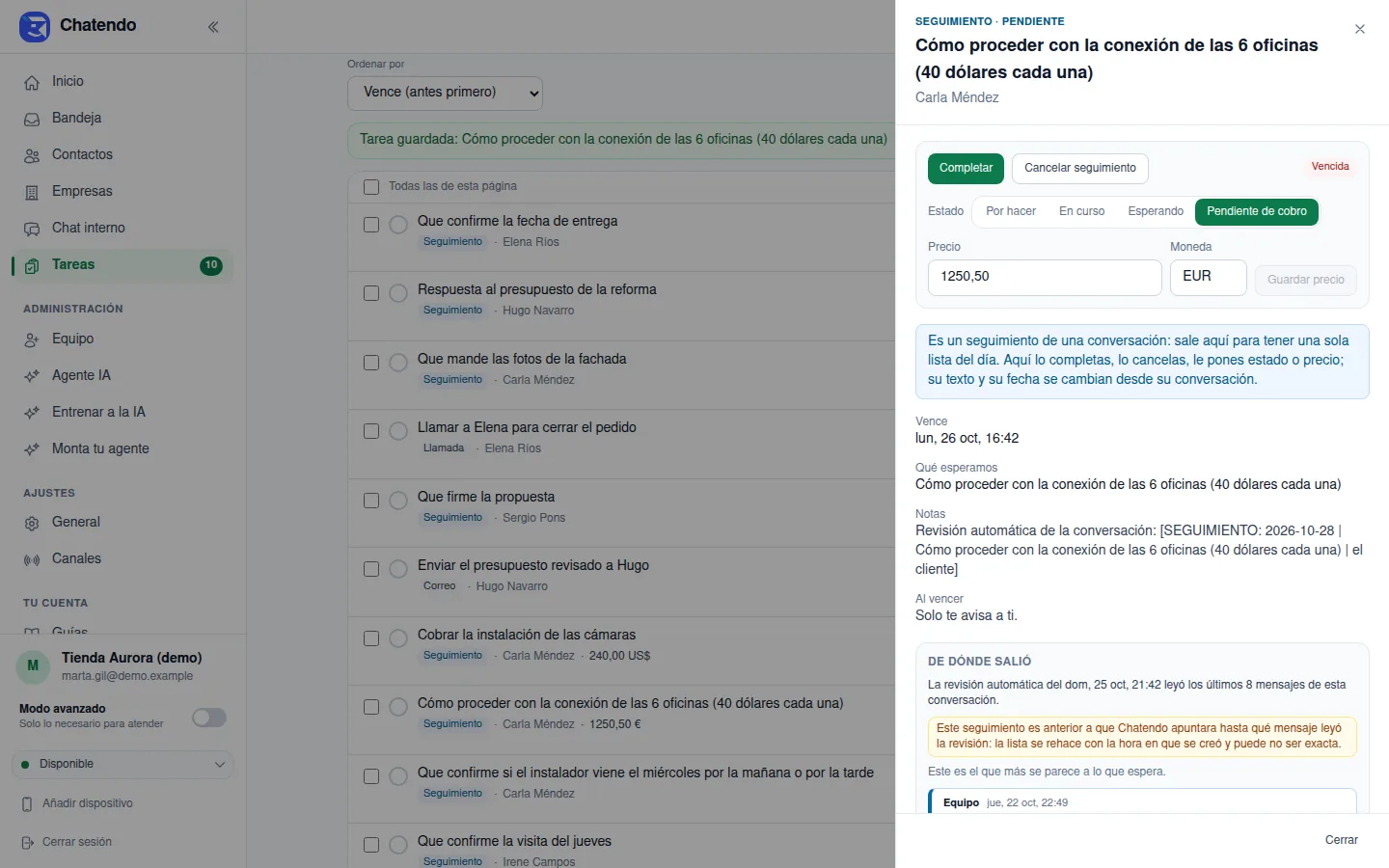The width and height of the screenshot is (1389, 868).
Task: Click the Cerrar sesión logout icon
Action: click(27, 842)
